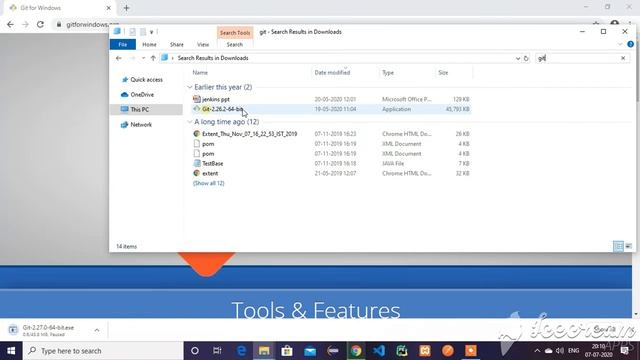
Task: Open Task View on taskbar
Action: 217,351
